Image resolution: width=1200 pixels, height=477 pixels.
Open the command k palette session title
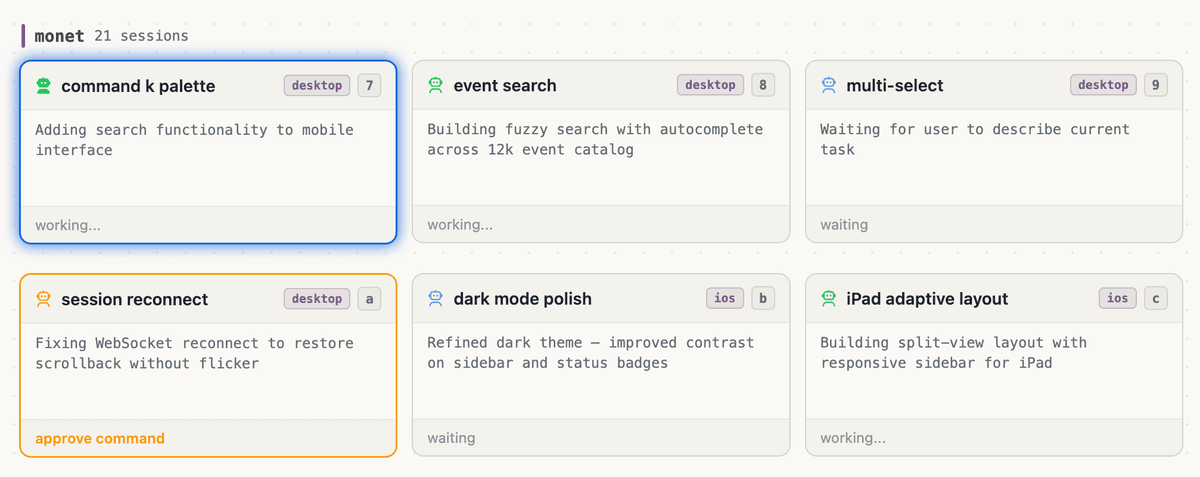pos(138,86)
